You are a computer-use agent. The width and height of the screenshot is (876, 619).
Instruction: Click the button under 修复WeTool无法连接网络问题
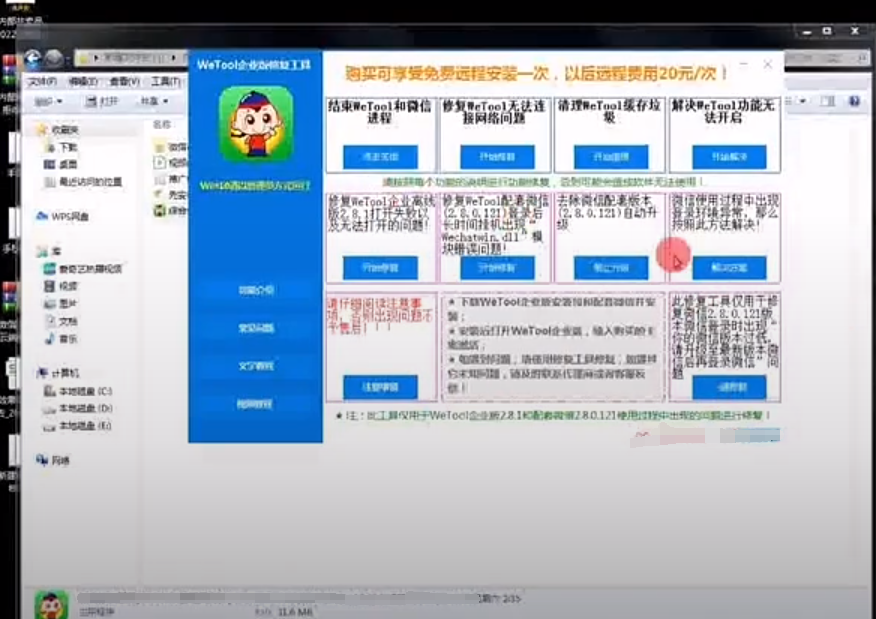pos(497,157)
